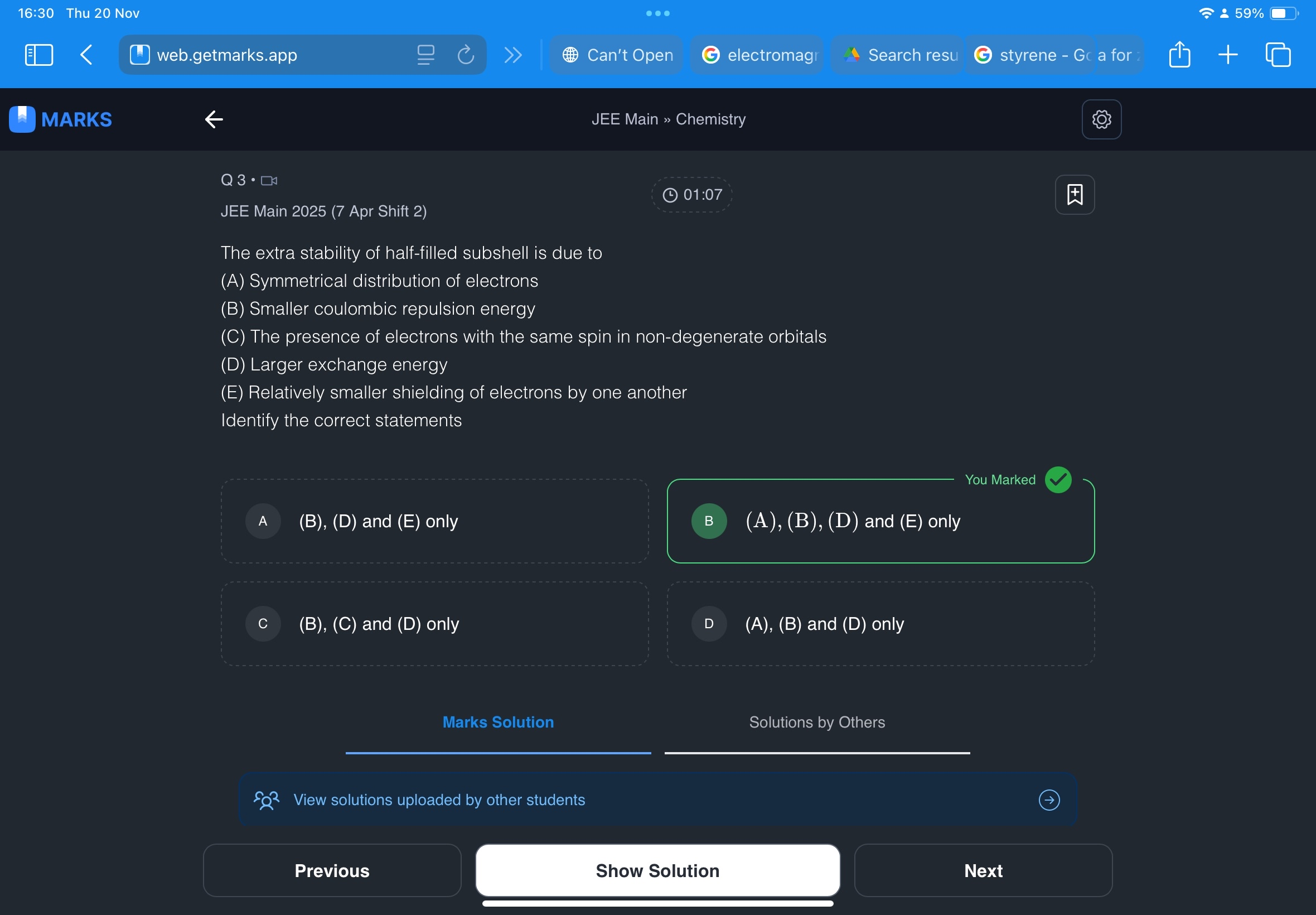This screenshot has height=915, width=1316.
Task: Click the back arrow beside MARKS logo
Action: click(214, 119)
